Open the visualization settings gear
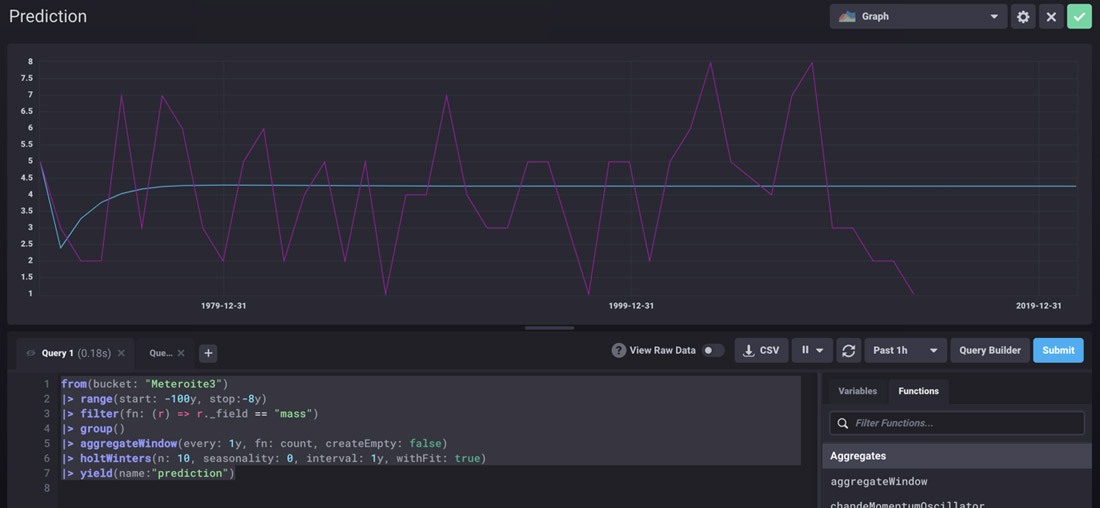Viewport: 1100px width, 508px height. click(1023, 17)
